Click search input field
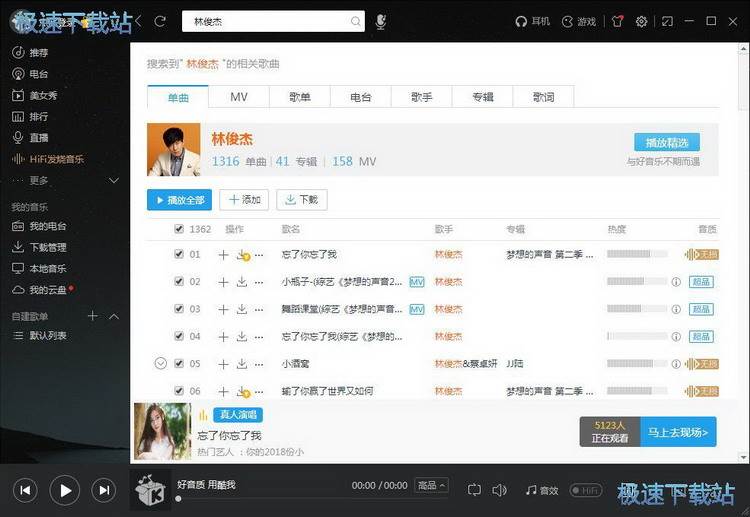The height and width of the screenshot is (517, 750). coord(273,22)
